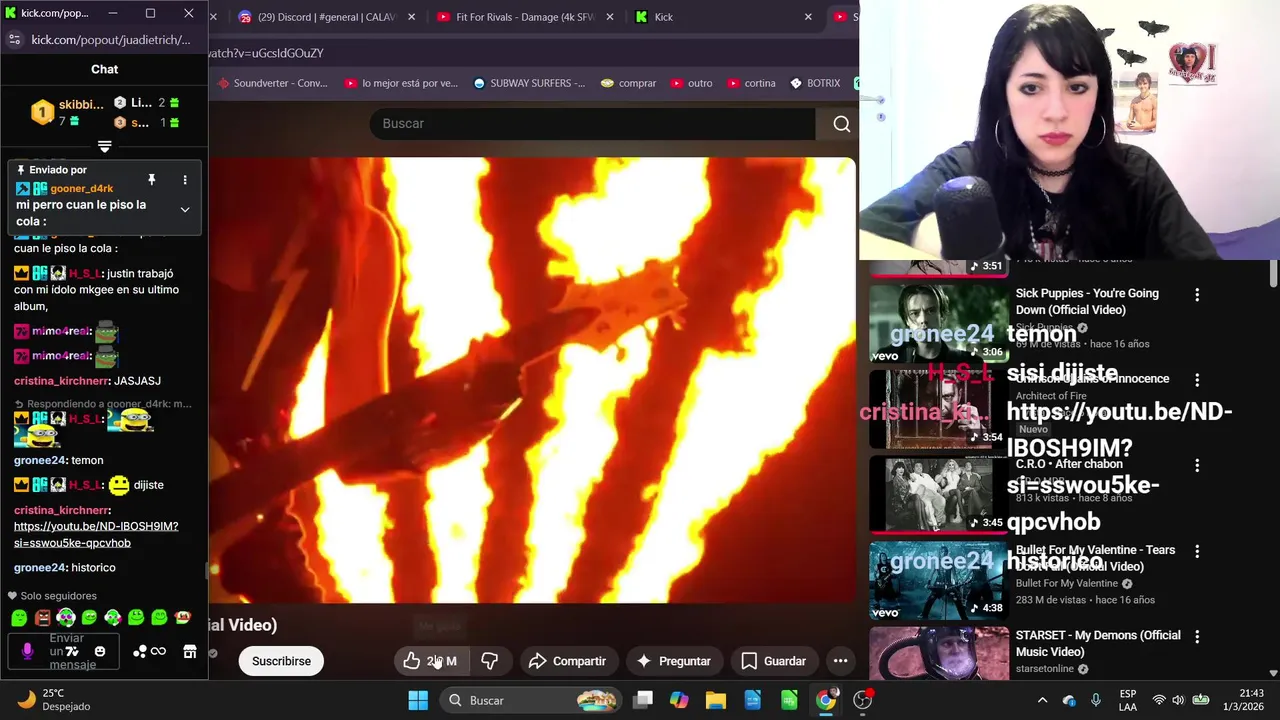This screenshot has width=1280, height=720.
Task: Open options for Sick Puppies video
Action: [x=1197, y=295]
